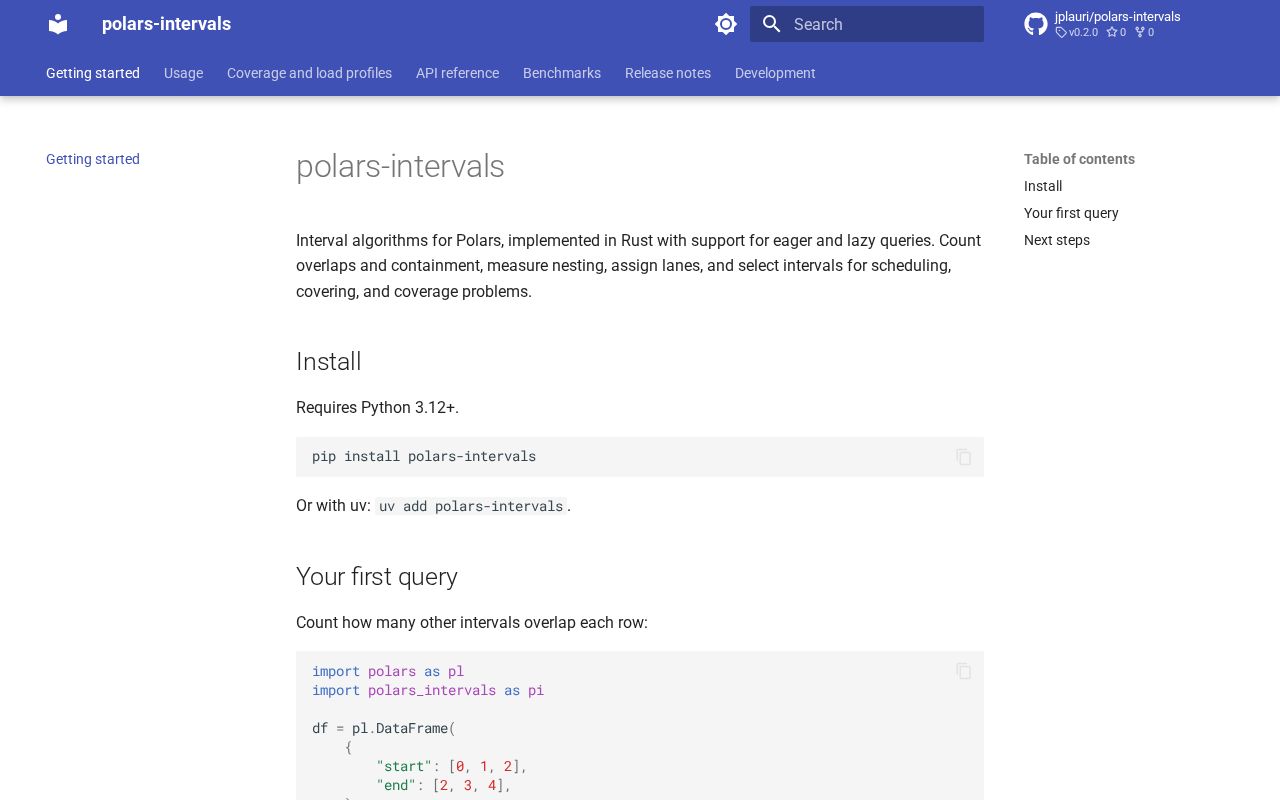Click the GitHub logo icon

(1036, 24)
